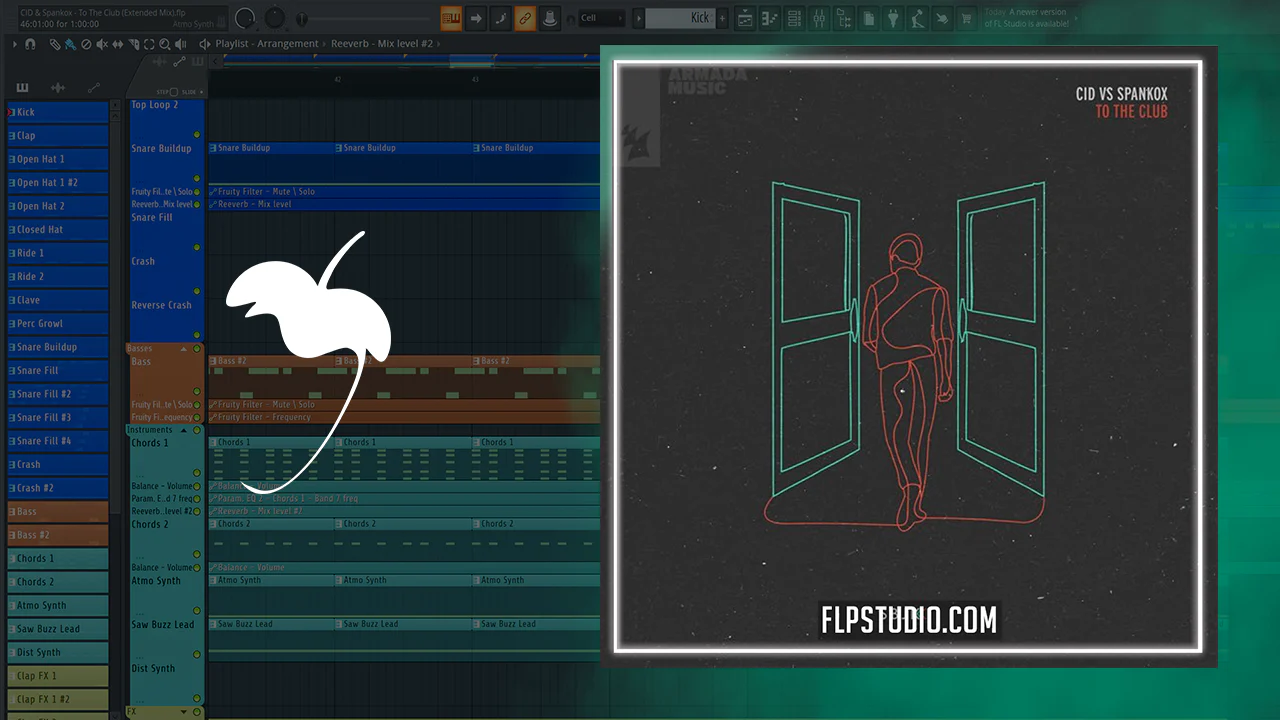Select the paint brush tool in Playlist

pos(69,44)
